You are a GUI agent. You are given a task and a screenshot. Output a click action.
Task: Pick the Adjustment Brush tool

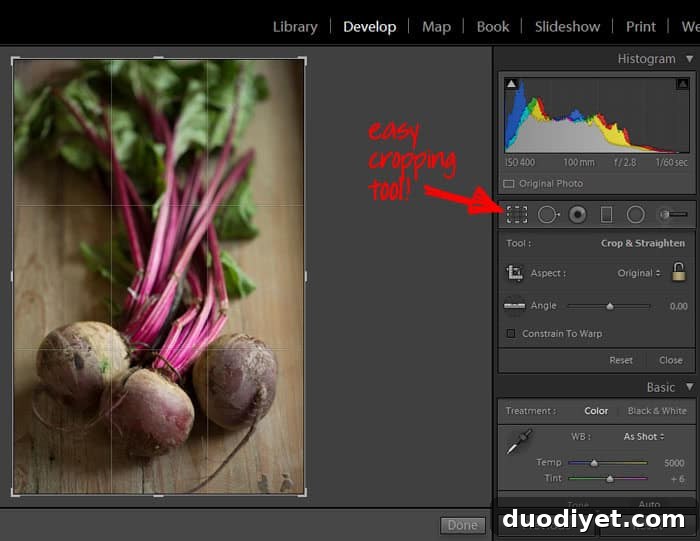(674, 215)
